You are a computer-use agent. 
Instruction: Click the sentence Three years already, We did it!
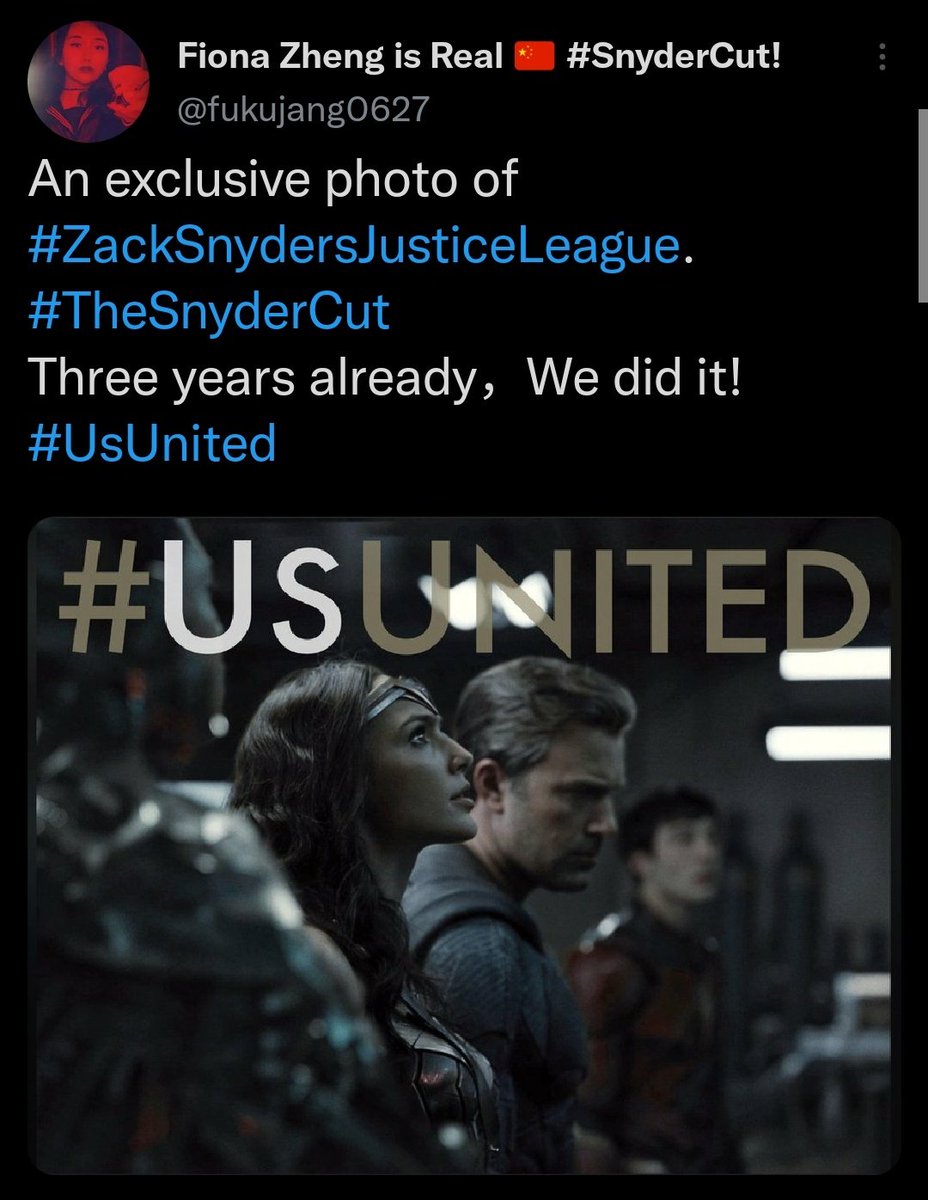tap(385, 376)
